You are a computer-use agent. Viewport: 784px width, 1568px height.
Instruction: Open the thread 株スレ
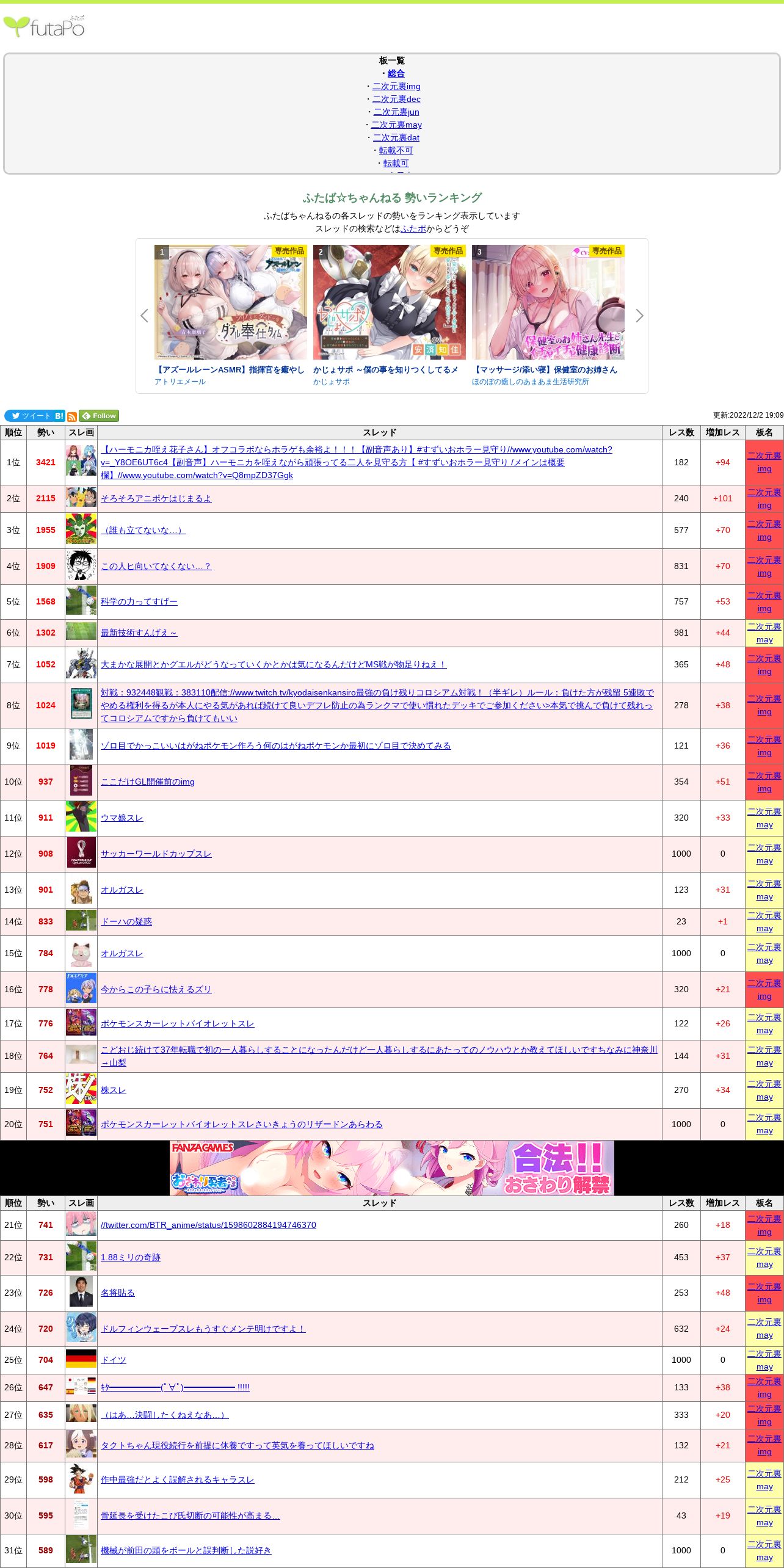coord(114,1090)
